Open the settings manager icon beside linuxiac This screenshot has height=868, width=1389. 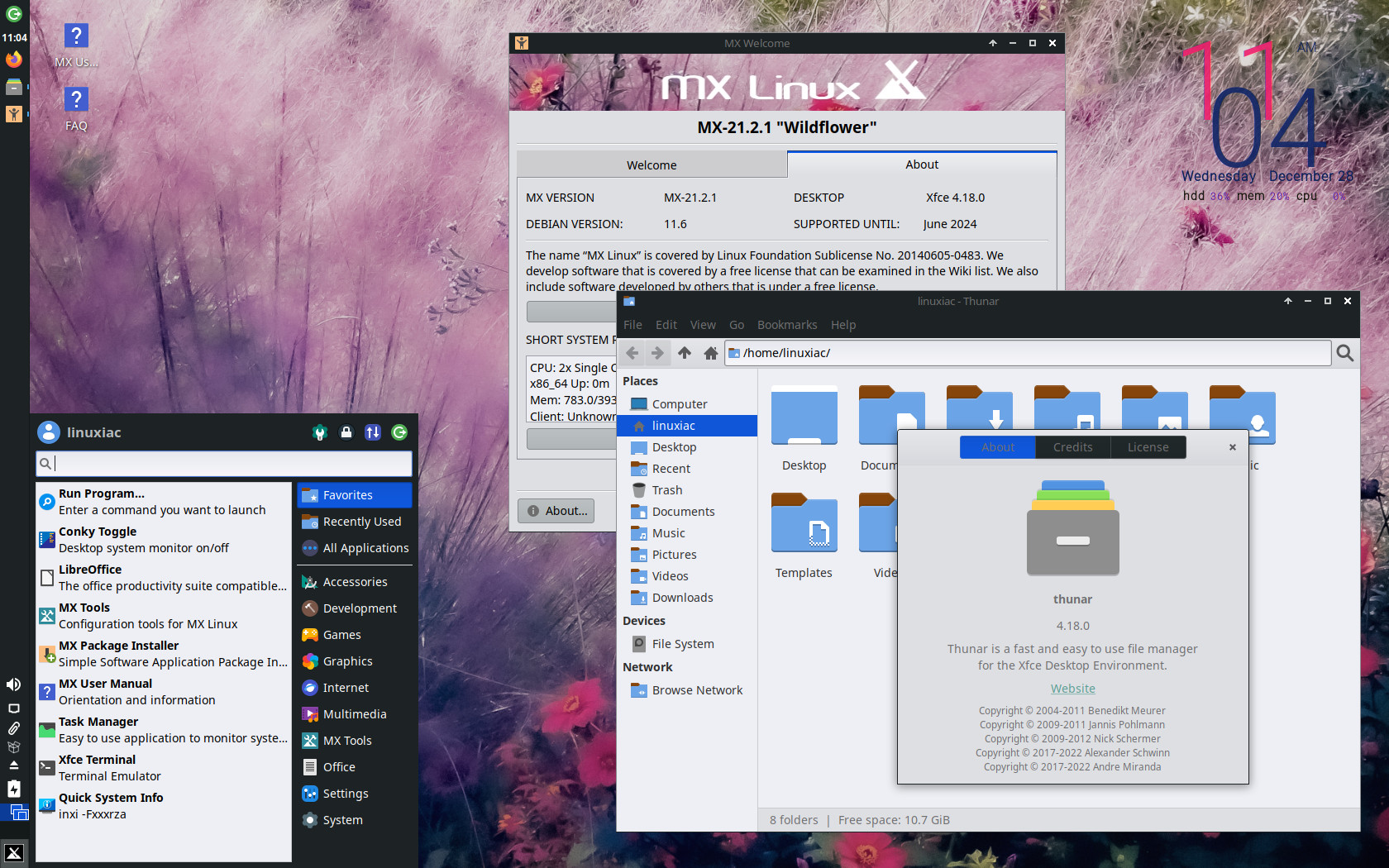(320, 432)
